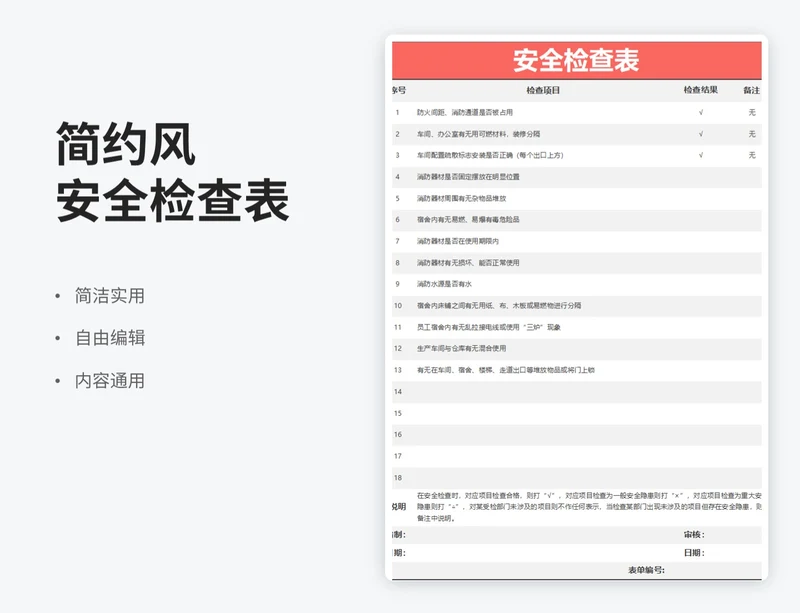This screenshot has height=613, width=800.
Task: Click the 无 remark in row 3
Action: tap(752, 155)
